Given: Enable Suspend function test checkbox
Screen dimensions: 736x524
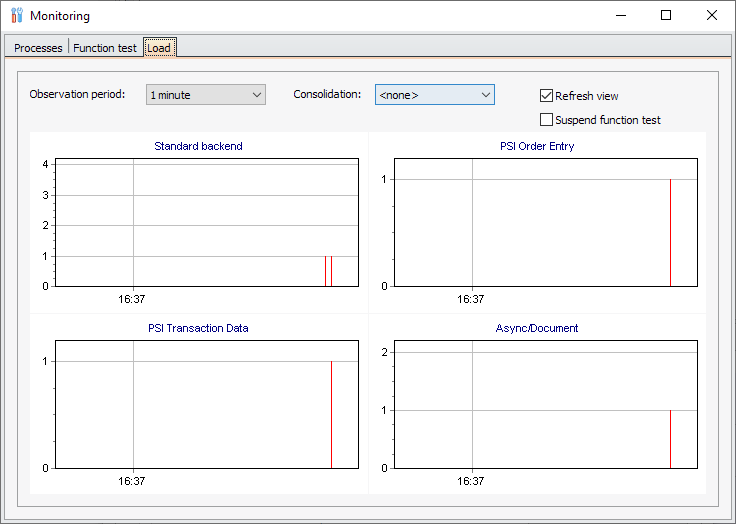Looking at the screenshot, I should point(547,120).
